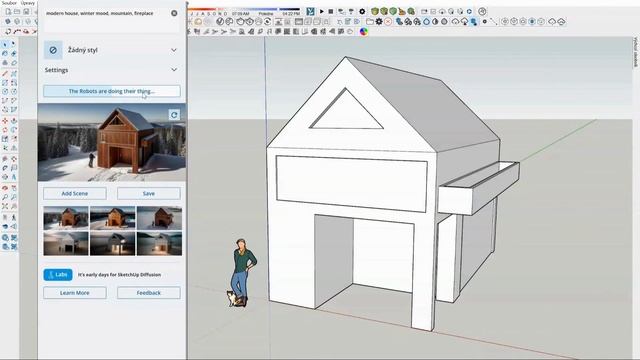Click the gear icon next to folder icon
The image size is (640, 360).
point(379,22)
